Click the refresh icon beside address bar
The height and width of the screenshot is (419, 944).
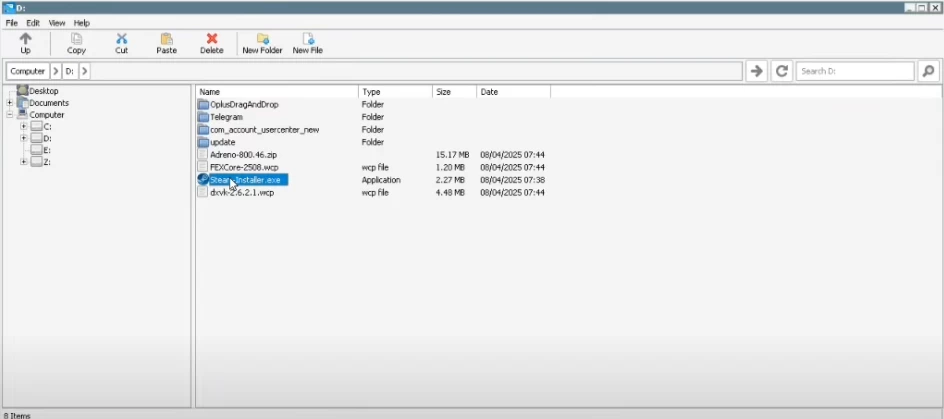(782, 71)
